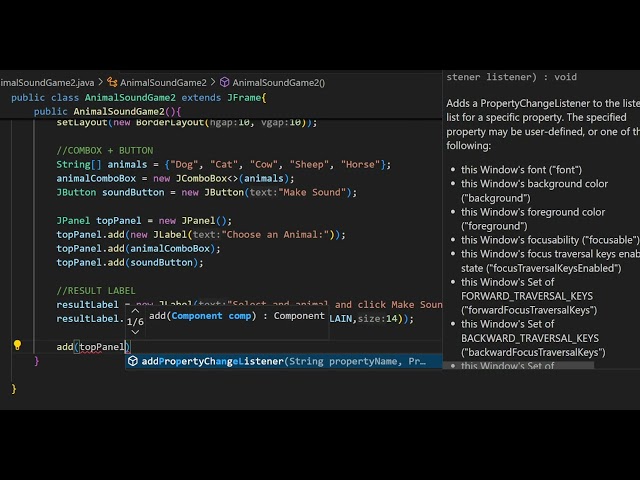640x480 pixels.
Task: Click the sticky public AnimalSoundGame2(){ line
Action: [107, 111]
